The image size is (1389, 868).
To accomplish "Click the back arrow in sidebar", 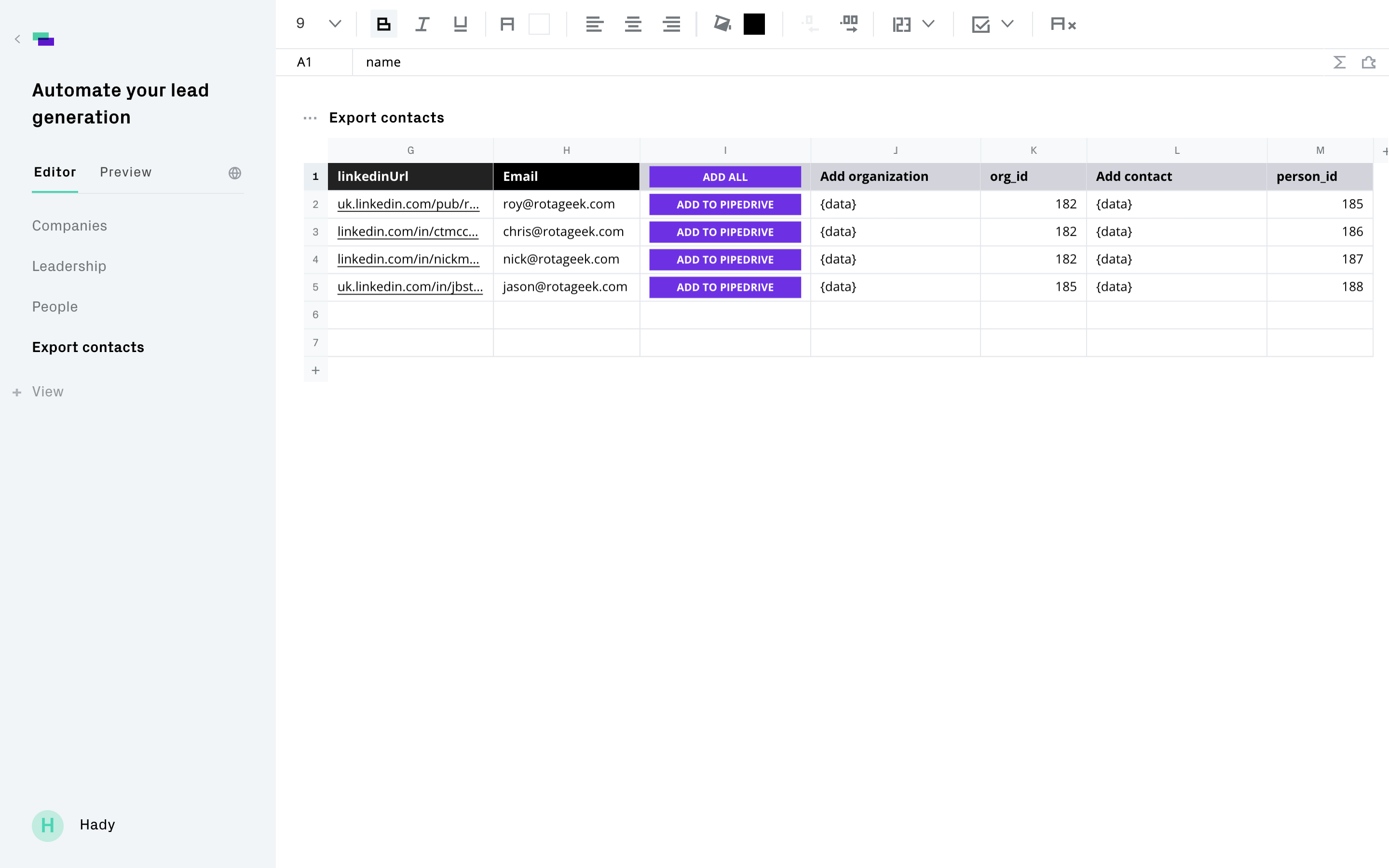I will (17, 39).
